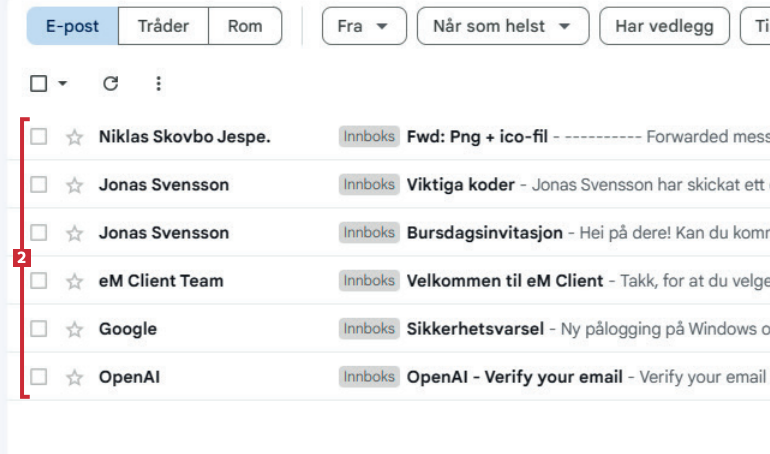Expand the select-all dropdown arrow

tap(63, 84)
